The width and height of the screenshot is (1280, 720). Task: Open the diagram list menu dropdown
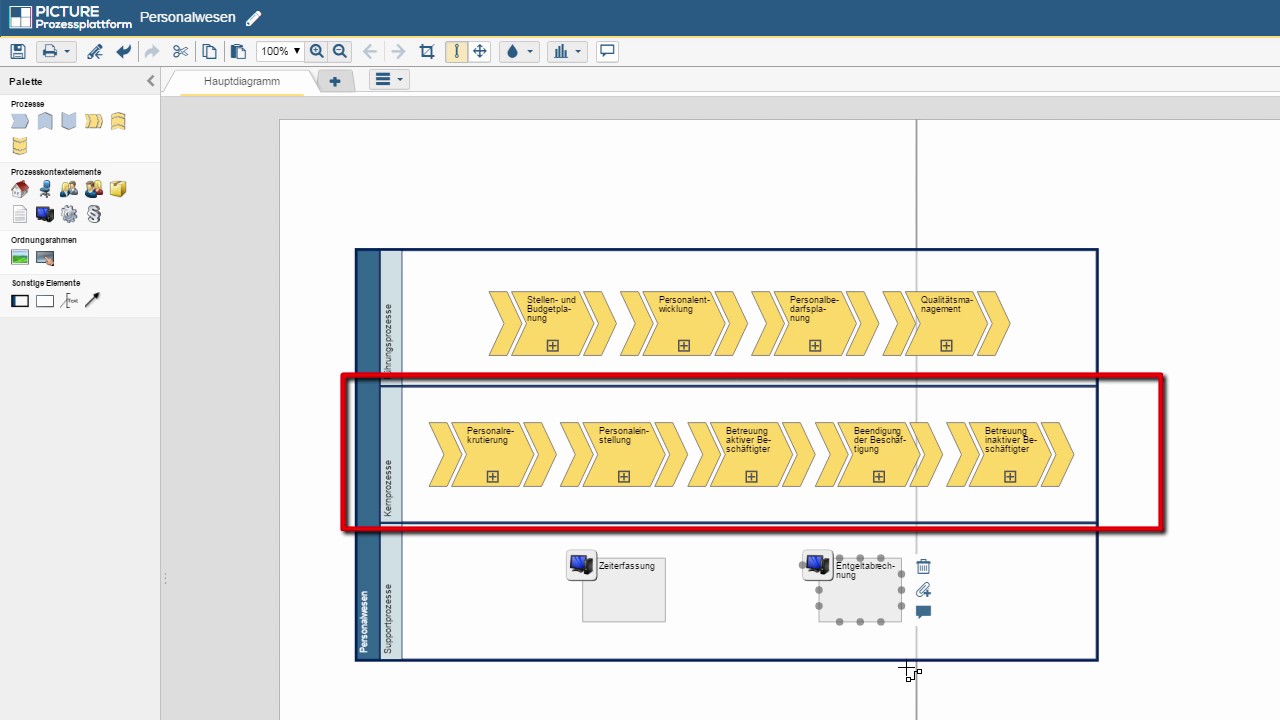point(389,80)
